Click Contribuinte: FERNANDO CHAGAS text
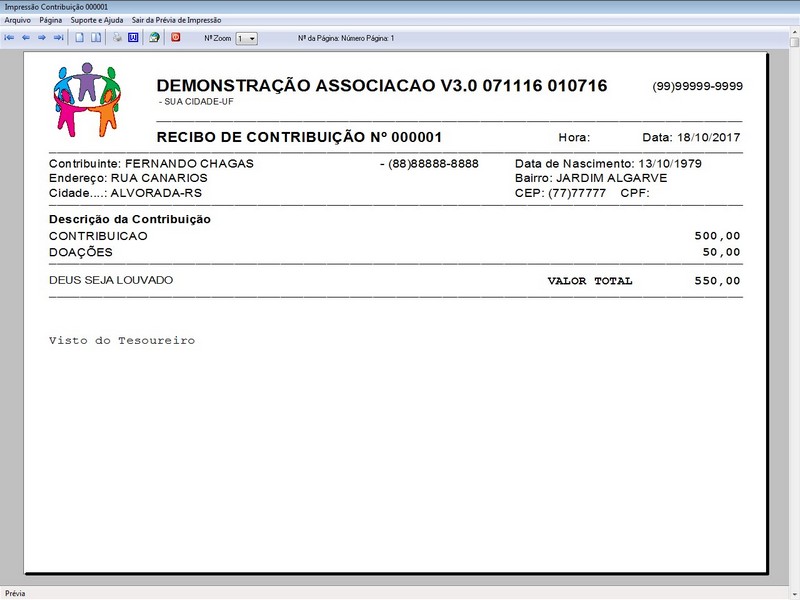The width and height of the screenshot is (800, 600). coord(151,164)
